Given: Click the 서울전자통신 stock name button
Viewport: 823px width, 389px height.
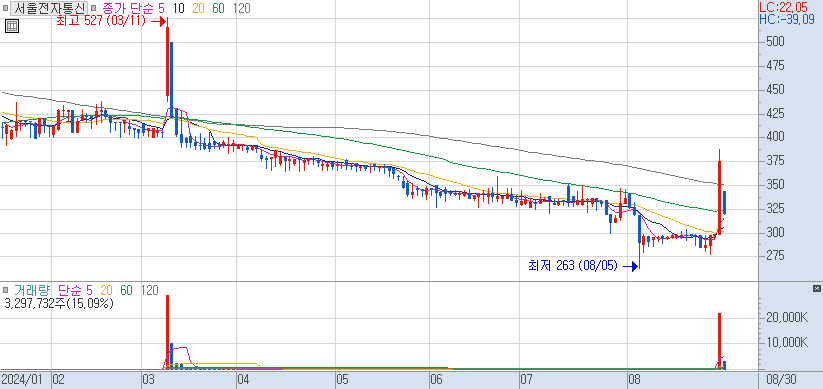Looking at the screenshot, I should [49, 8].
